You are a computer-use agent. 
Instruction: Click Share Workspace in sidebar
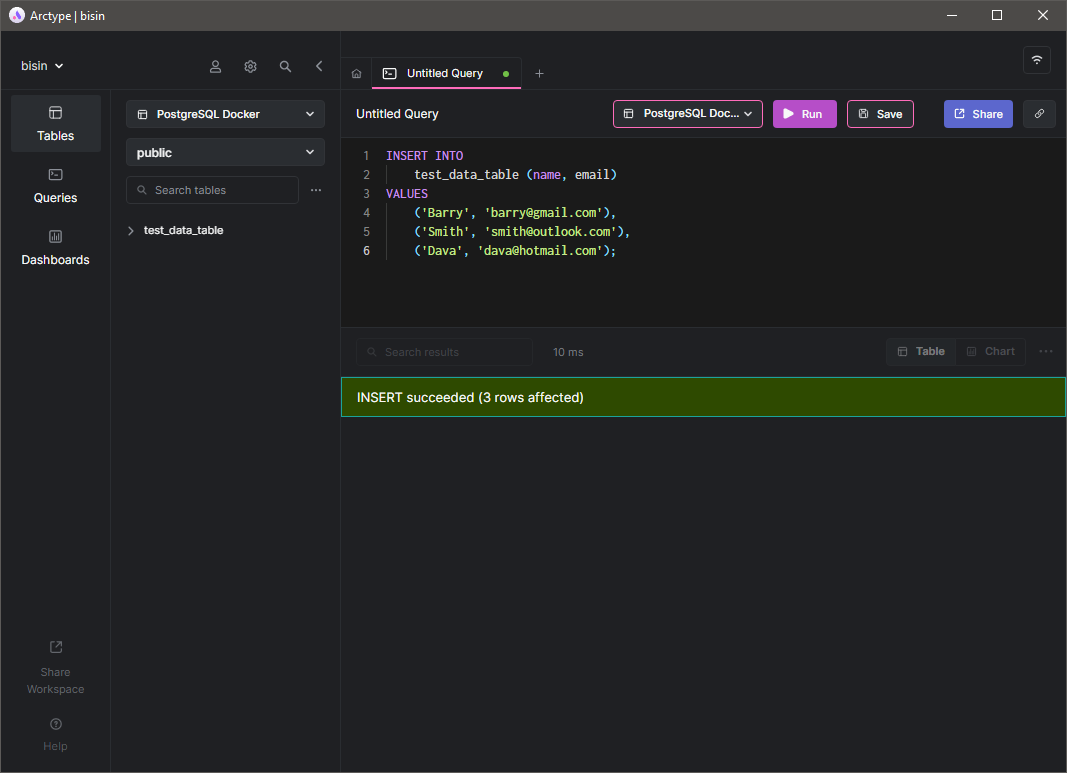56,668
